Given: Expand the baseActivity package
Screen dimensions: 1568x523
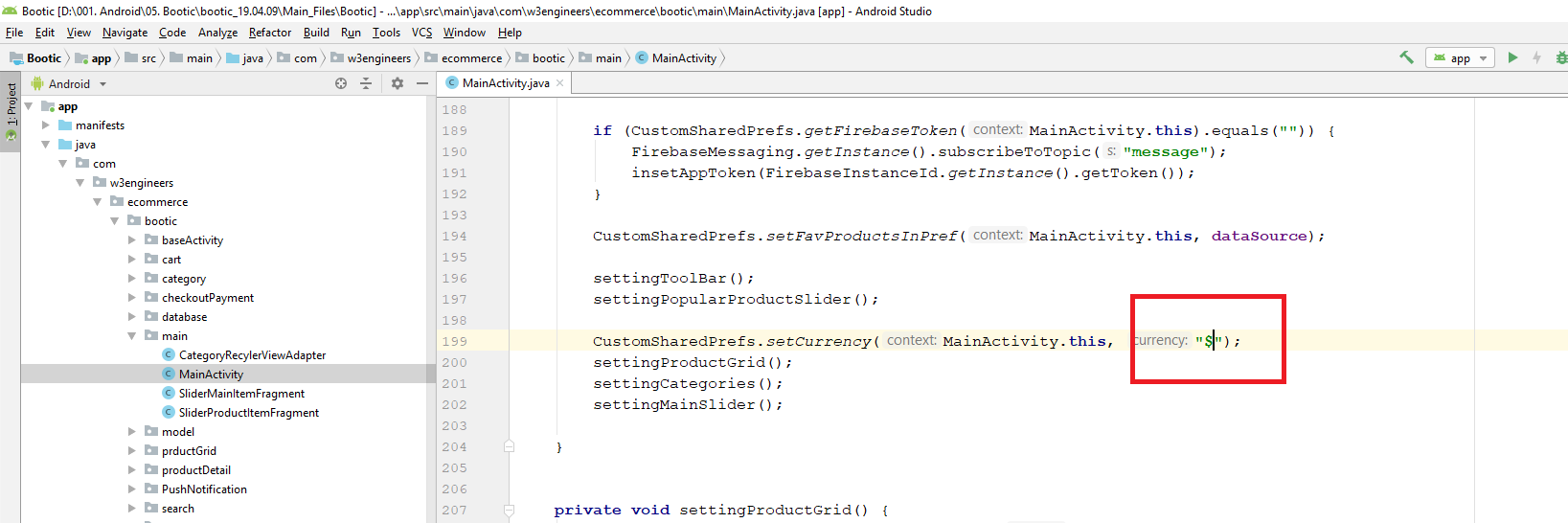Looking at the screenshot, I should point(132,240).
